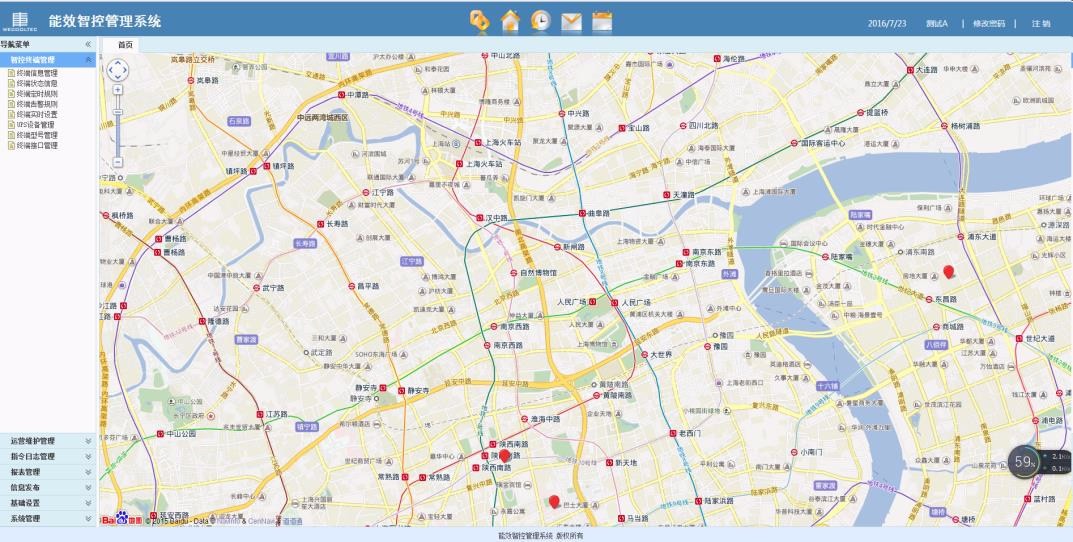Open the calendar icon in header toolbar
The image size is (1073, 542).
[602, 21]
